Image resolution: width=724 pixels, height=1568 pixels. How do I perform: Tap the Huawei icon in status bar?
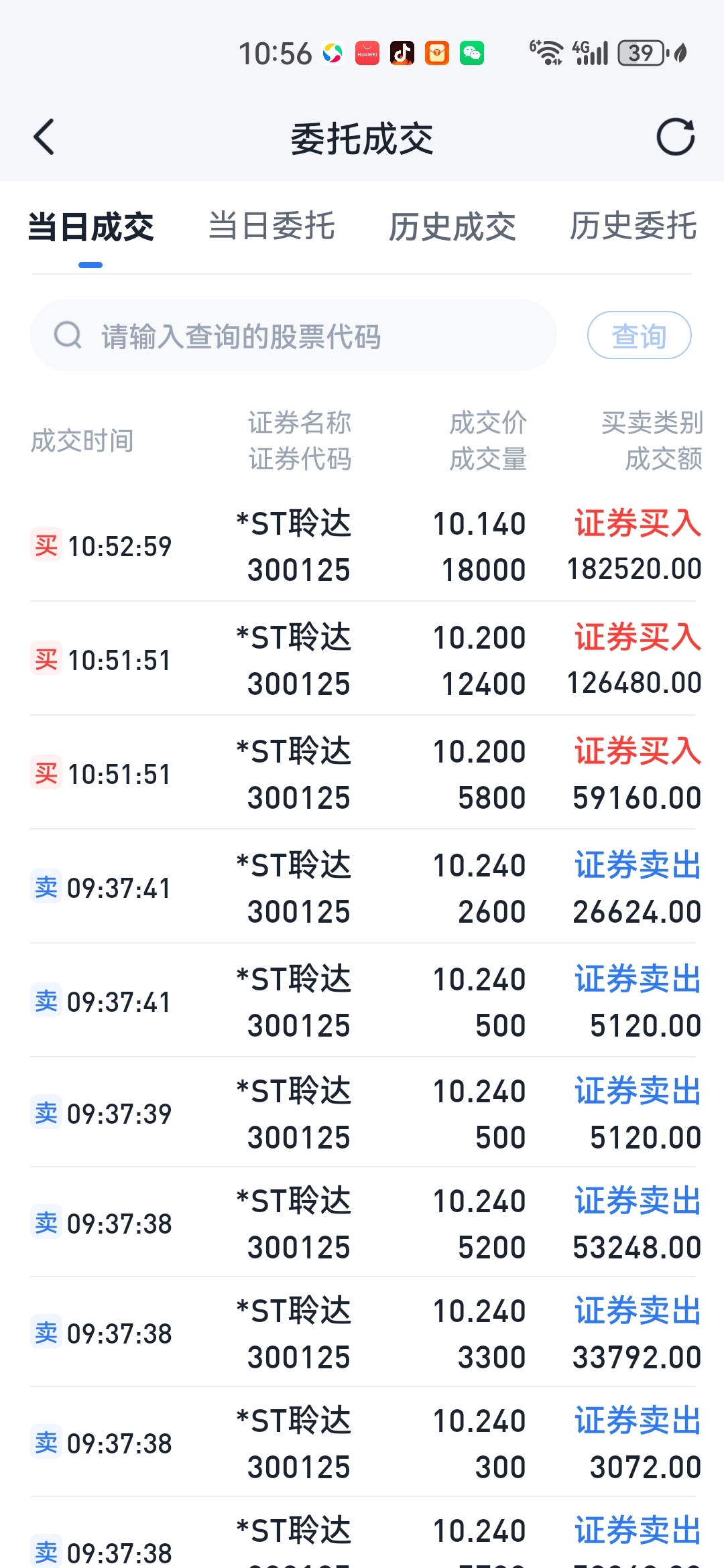tap(367, 53)
